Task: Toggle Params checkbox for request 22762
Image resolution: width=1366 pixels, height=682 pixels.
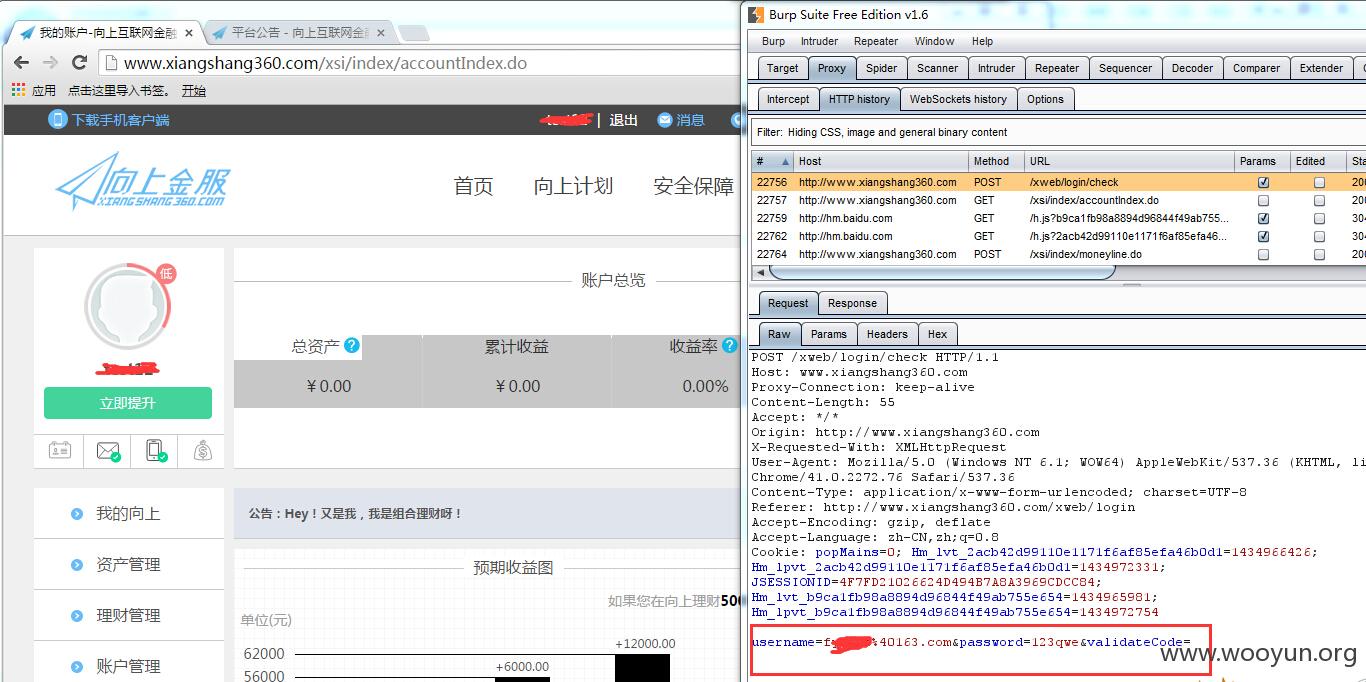Action: coord(1263,237)
